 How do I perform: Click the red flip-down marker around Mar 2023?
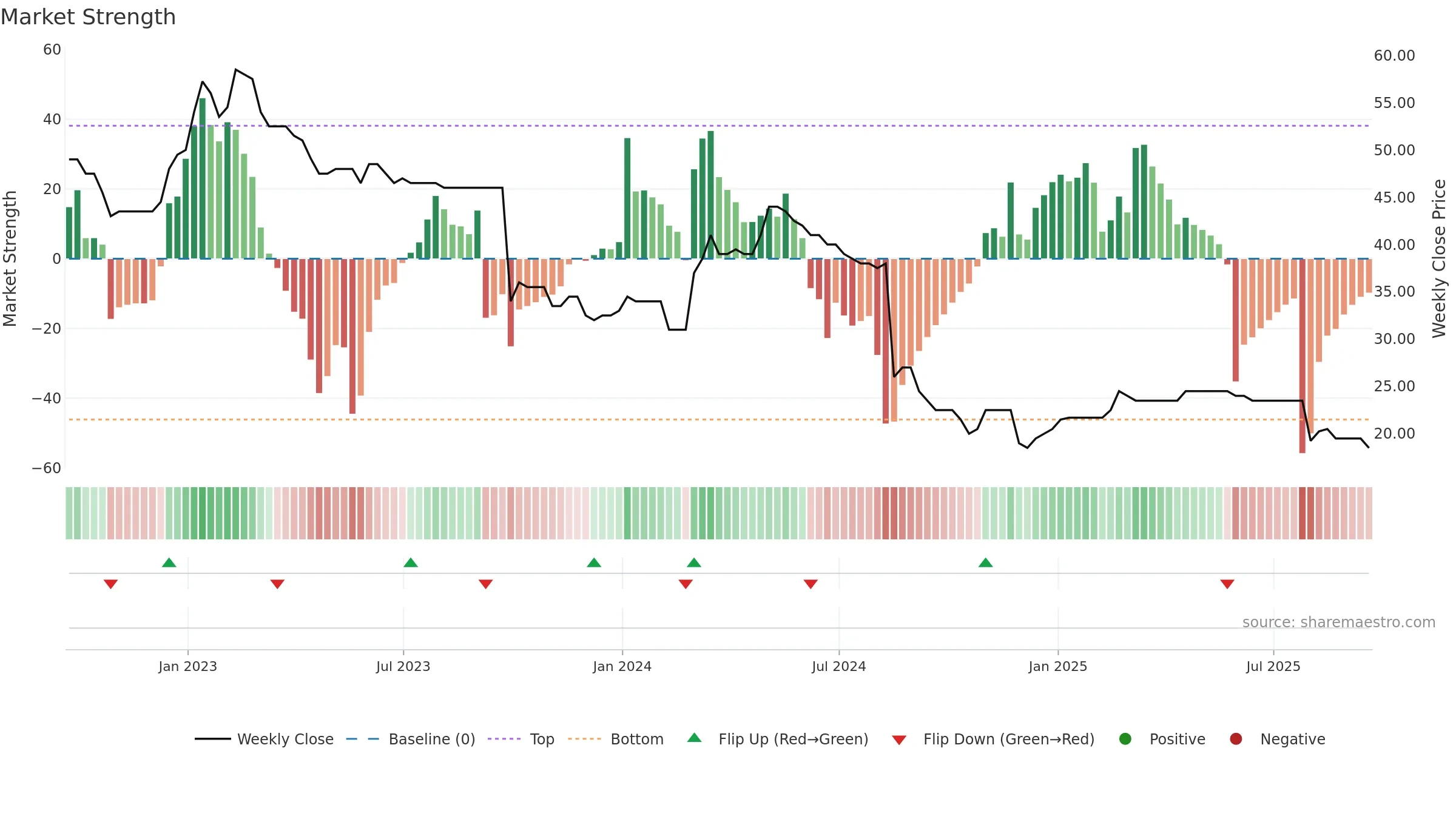[x=277, y=584]
